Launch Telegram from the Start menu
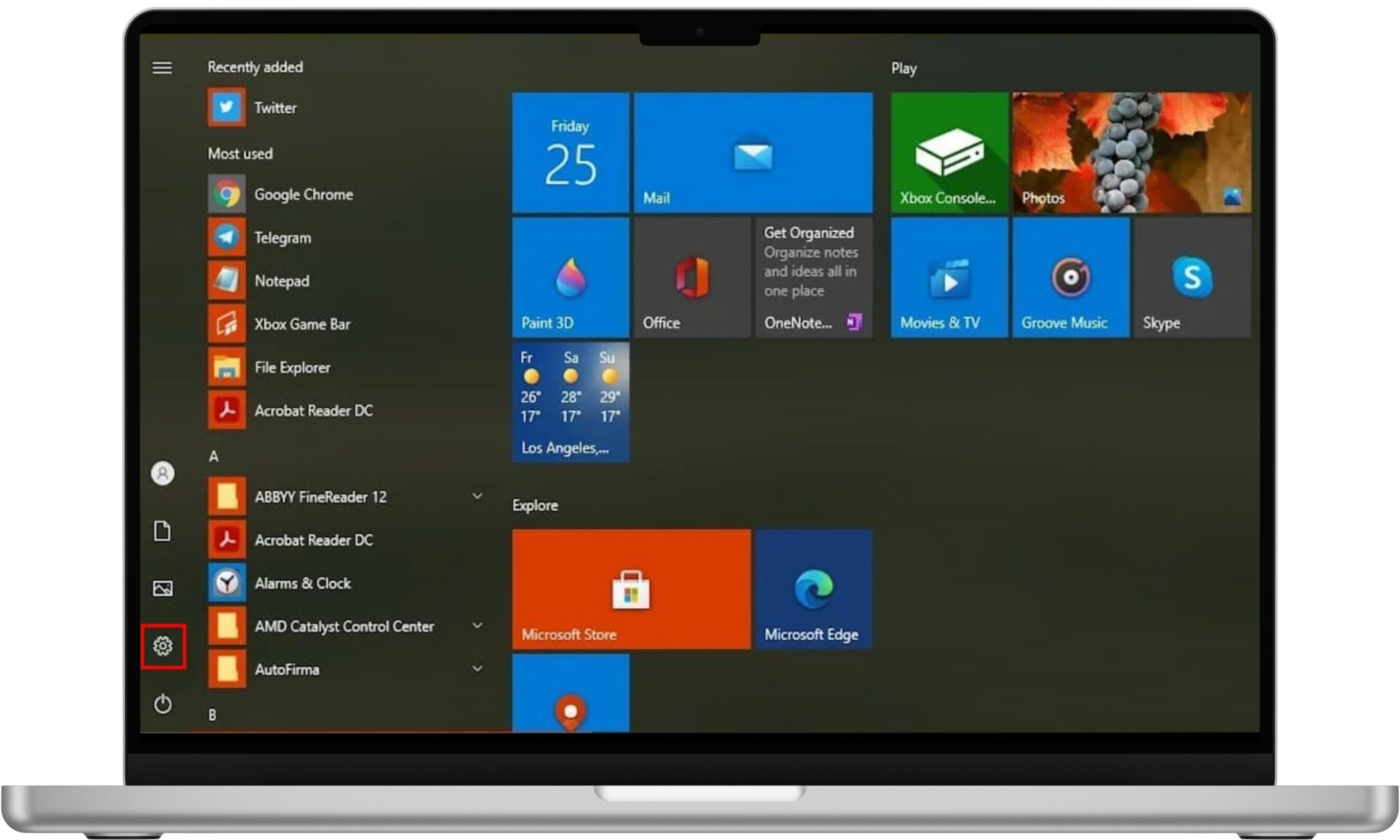The image size is (1400, 840). click(283, 237)
